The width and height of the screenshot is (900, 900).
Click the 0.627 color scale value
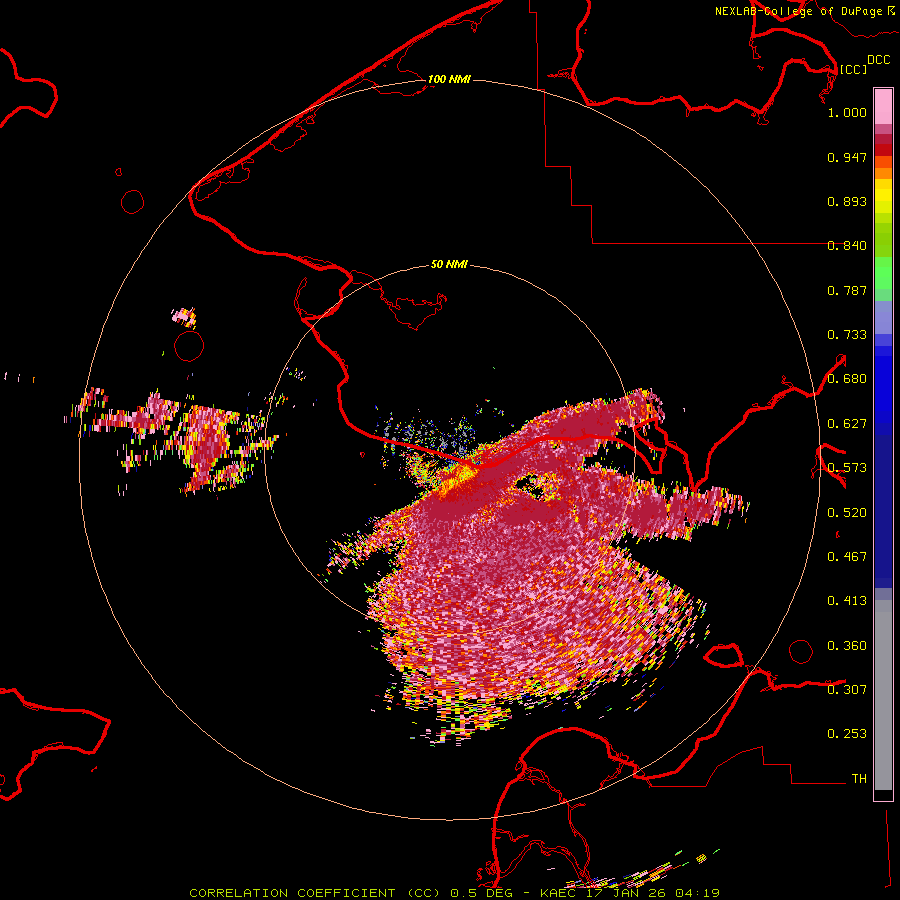[x=847, y=424]
